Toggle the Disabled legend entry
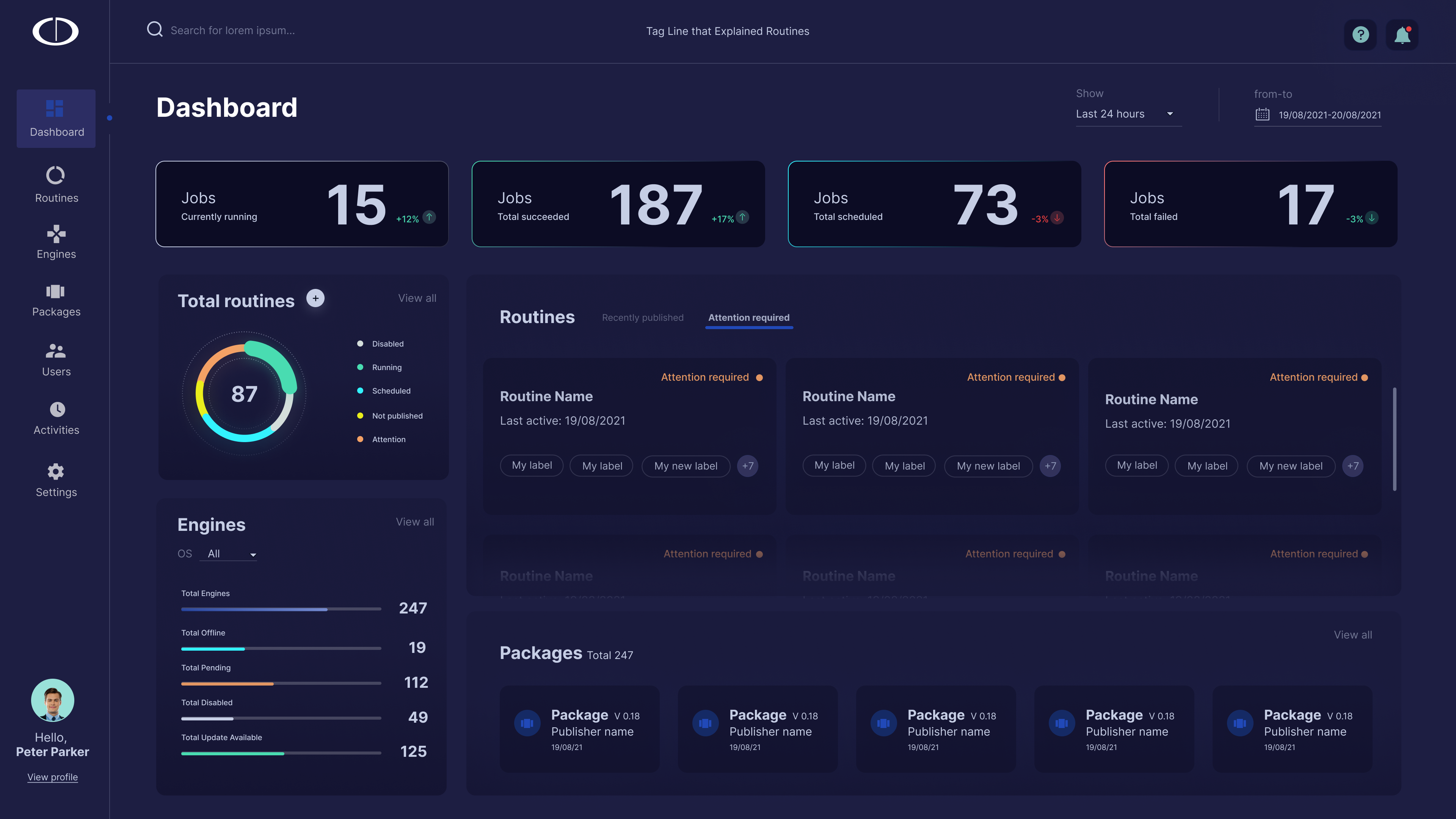Screen dimensions: 1456x819 [380, 344]
